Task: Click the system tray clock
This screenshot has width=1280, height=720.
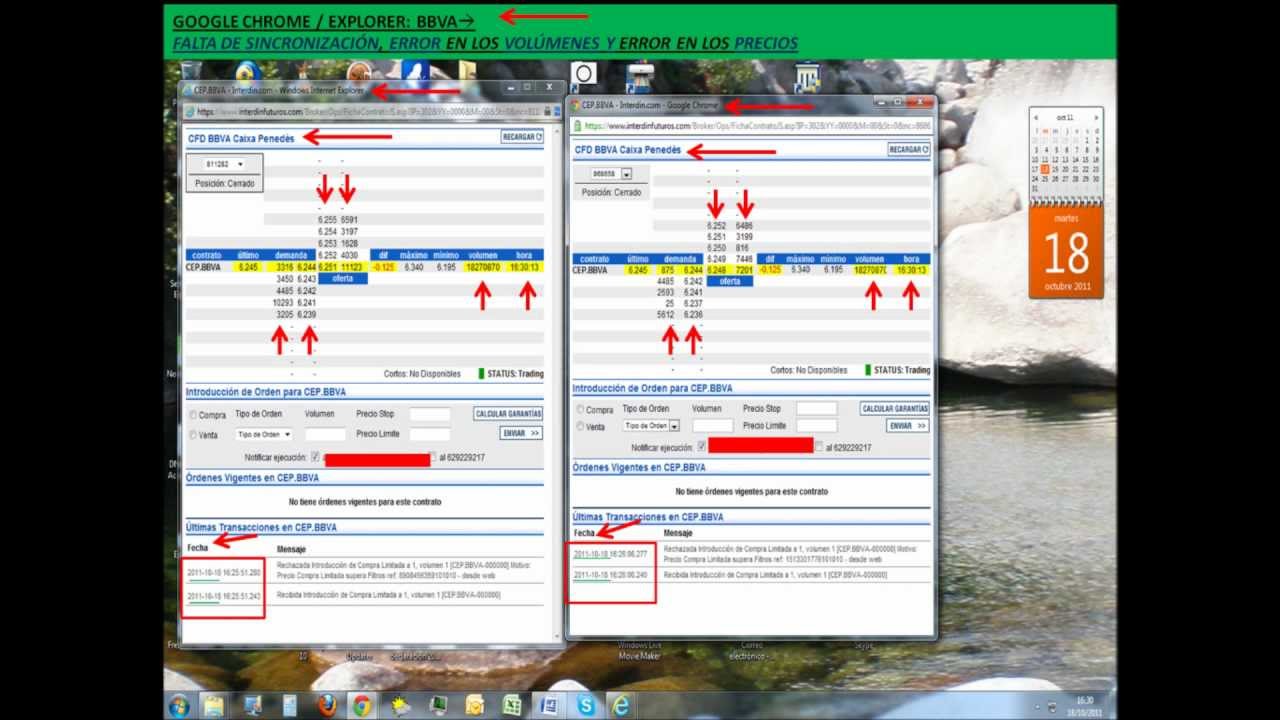Action: 1086,706
